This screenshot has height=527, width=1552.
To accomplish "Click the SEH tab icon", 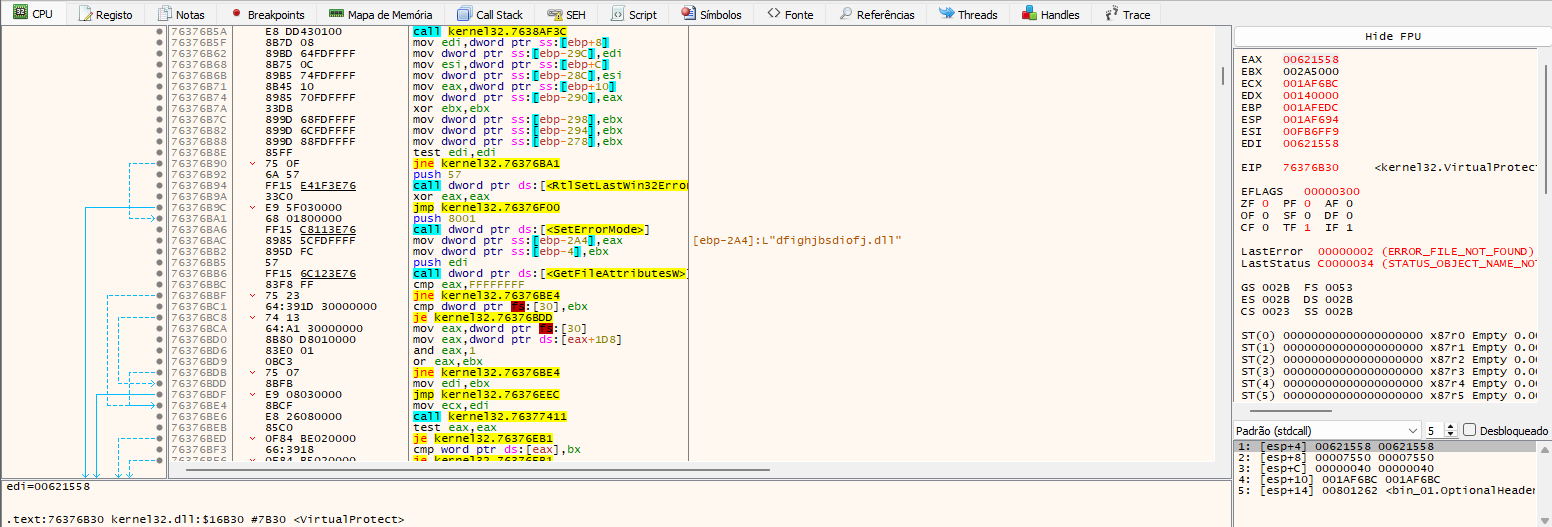I will coord(553,14).
